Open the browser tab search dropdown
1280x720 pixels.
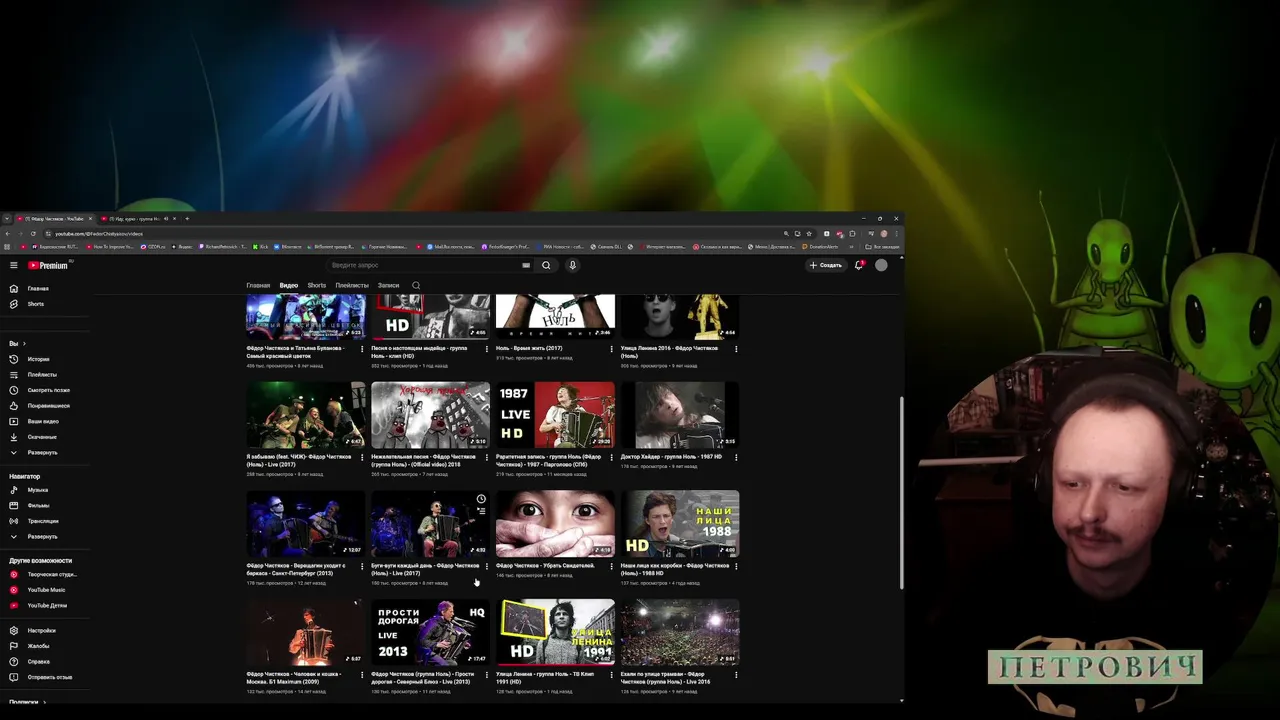6,218
